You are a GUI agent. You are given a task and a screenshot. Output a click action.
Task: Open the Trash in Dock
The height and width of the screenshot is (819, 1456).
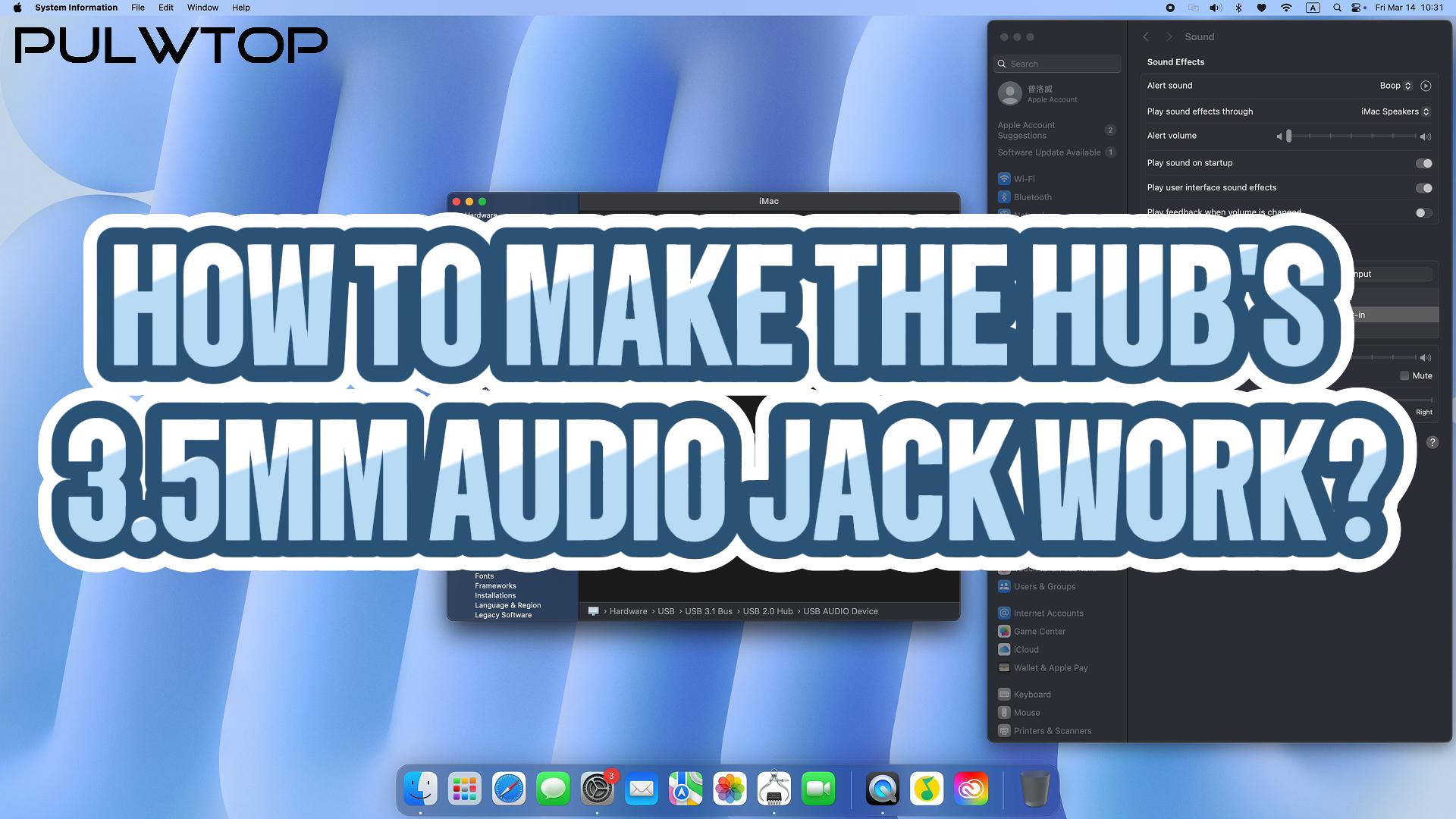coord(1035,789)
